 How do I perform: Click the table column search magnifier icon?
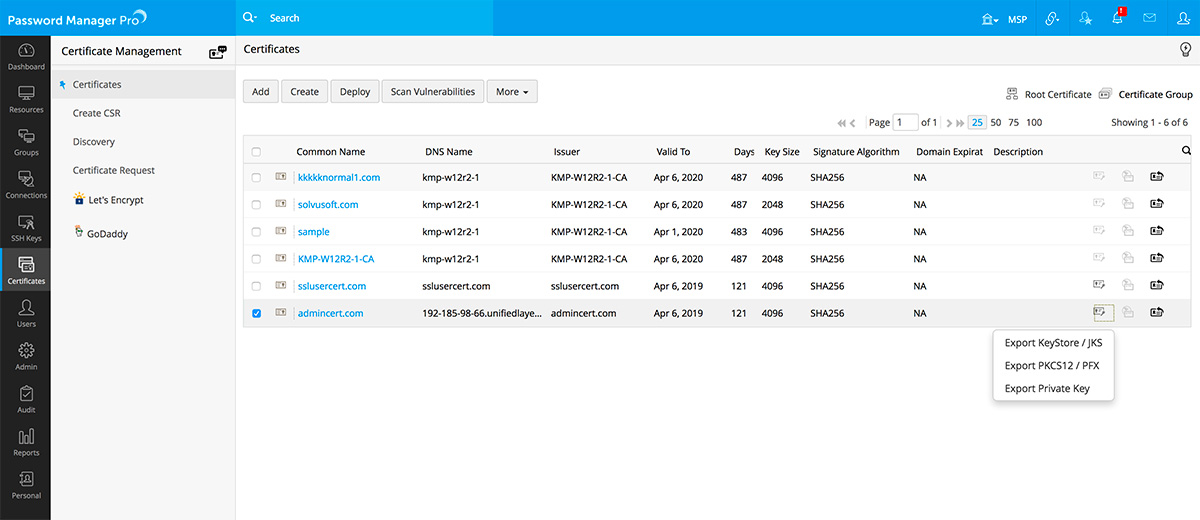(1186, 151)
